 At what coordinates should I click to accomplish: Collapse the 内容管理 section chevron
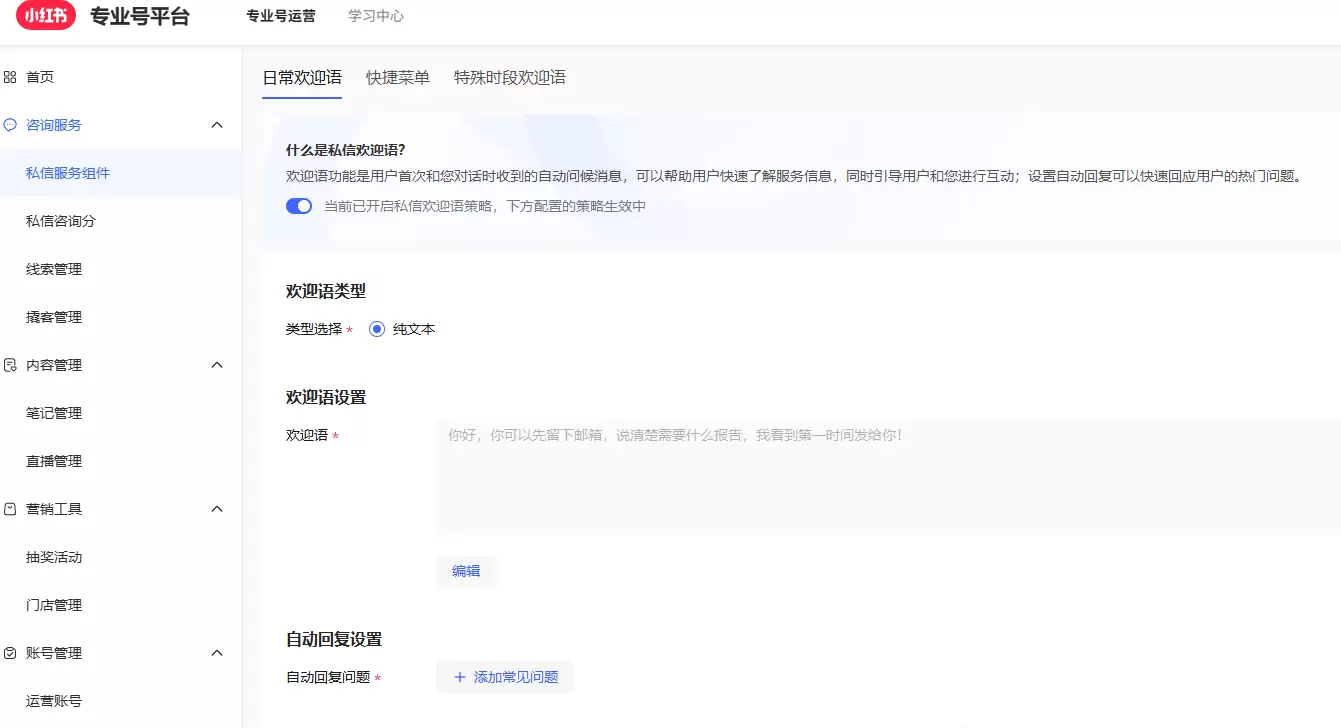click(217, 365)
